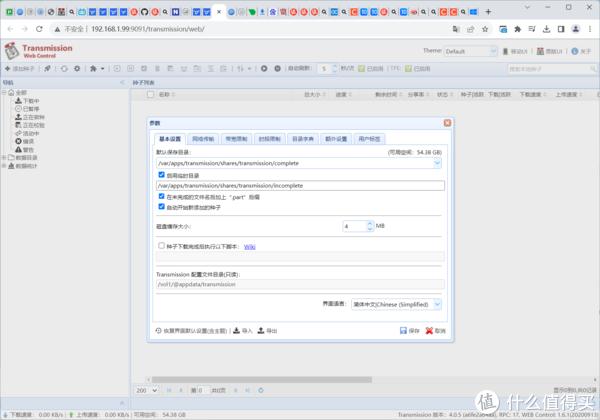Toggle the auto-refresh 已启用 enabled check
Viewport: 600px width, 420px height.
tap(362, 68)
